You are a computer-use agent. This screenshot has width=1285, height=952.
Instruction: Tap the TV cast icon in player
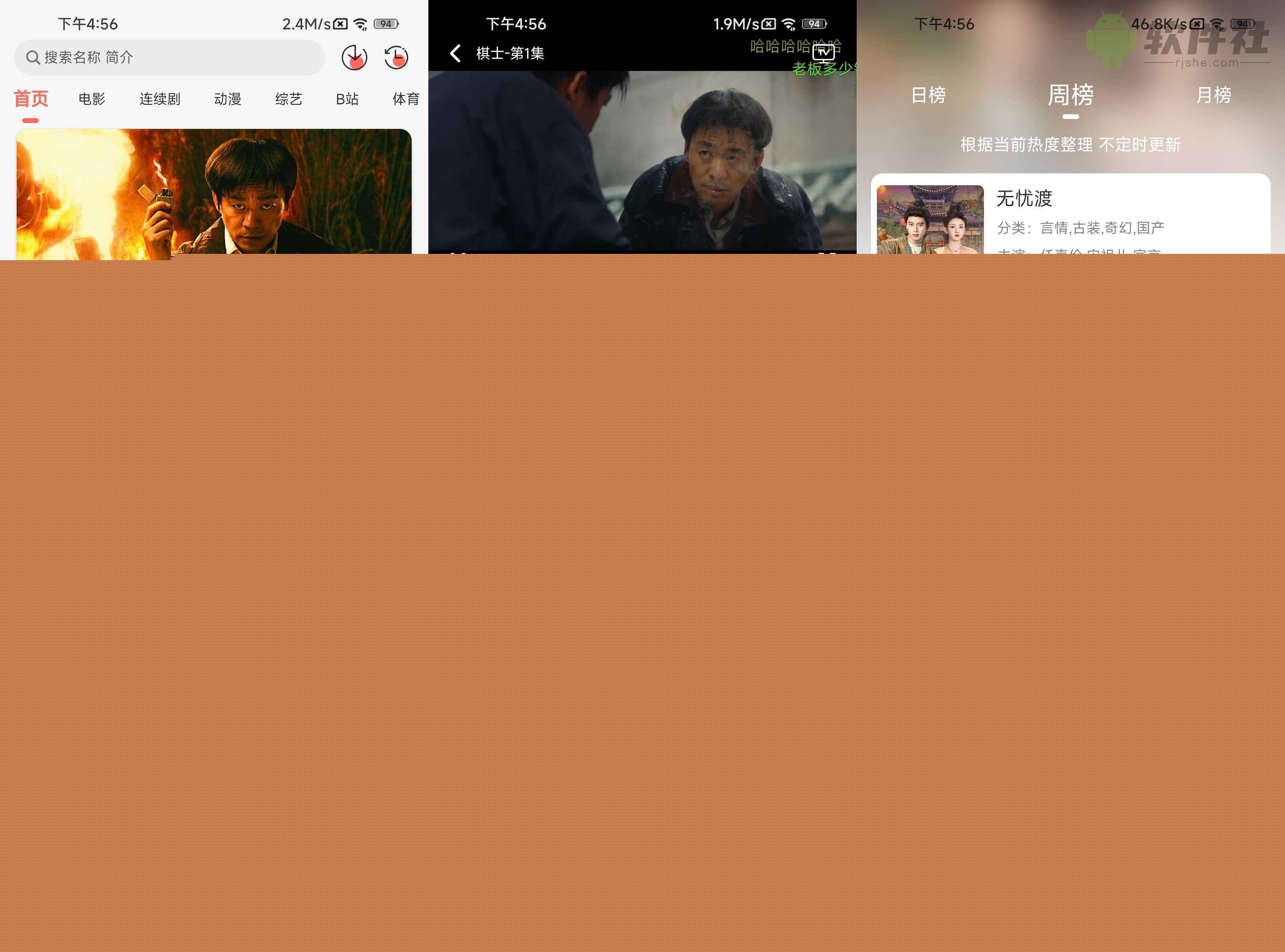823,53
